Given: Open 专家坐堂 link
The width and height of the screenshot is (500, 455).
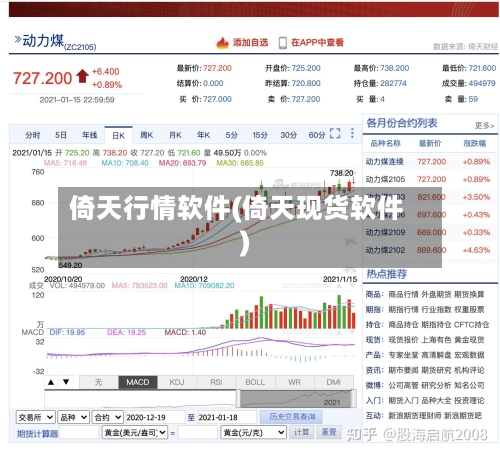Looking at the screenshot, I should pos(403,355).
